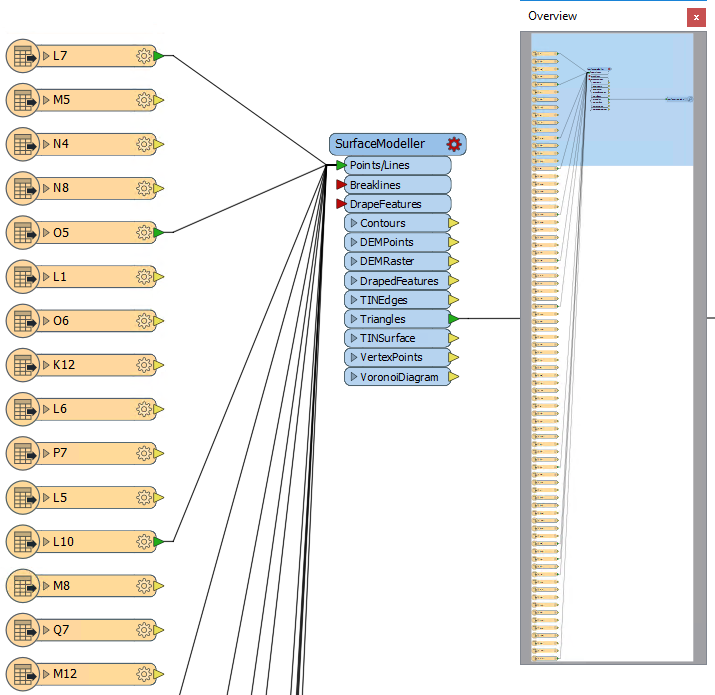Click the M5 yellow output port arrow
This screenshot has width=715, height=695.
[158, 100]
